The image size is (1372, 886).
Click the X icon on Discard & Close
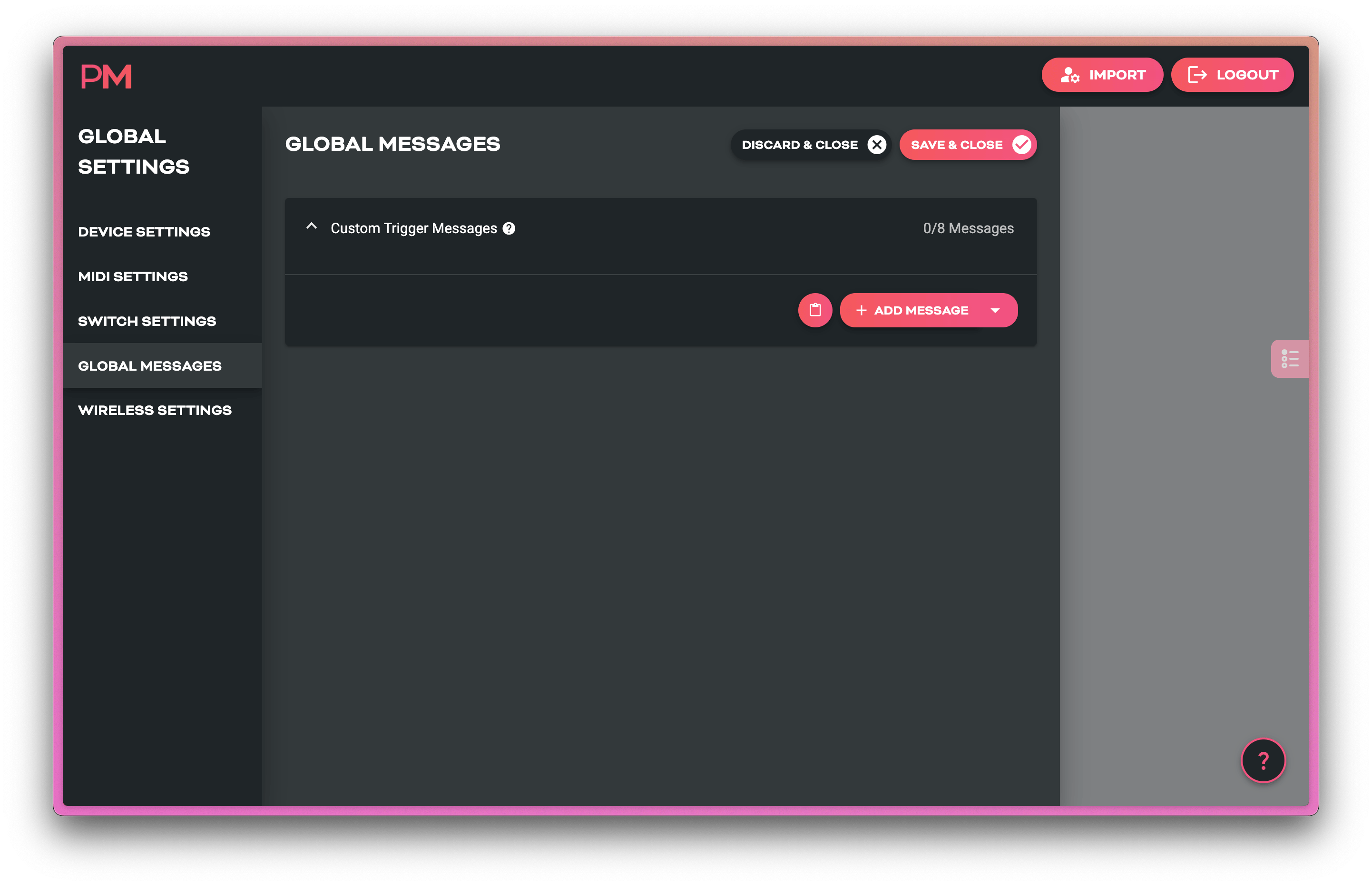click(876, 144)
